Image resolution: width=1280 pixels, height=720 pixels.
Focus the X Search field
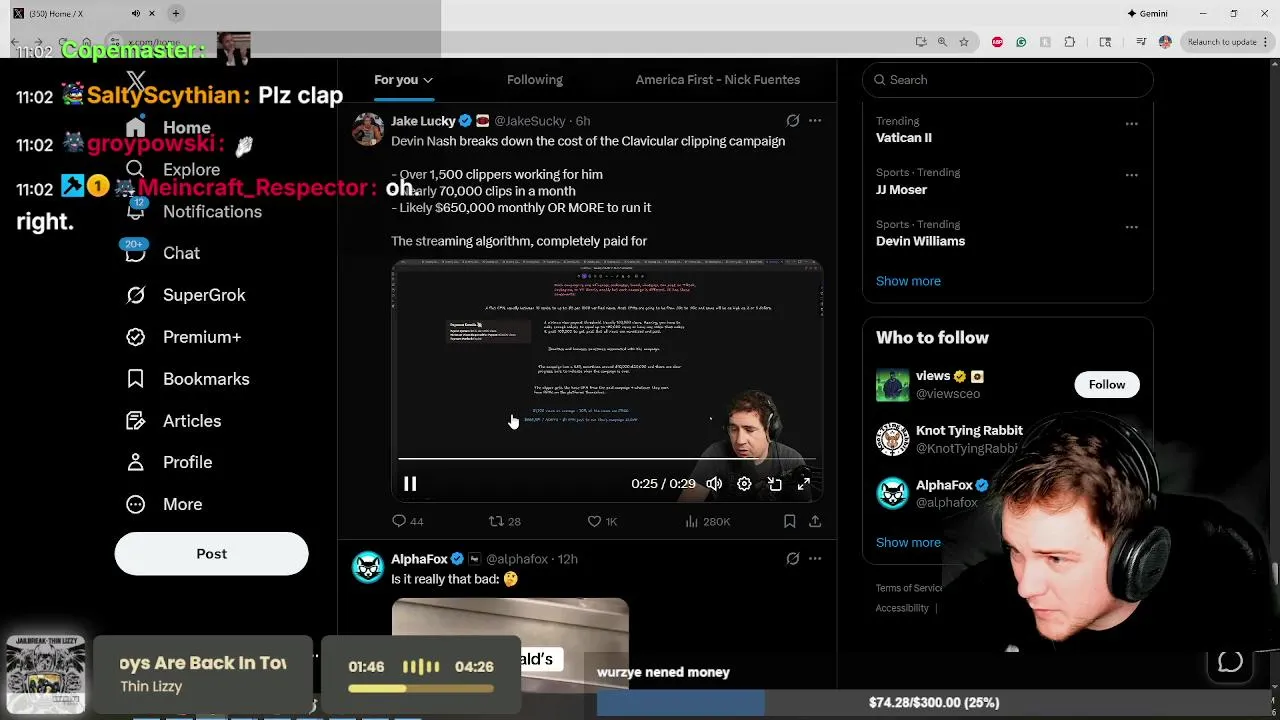[x=1008, y=80]
